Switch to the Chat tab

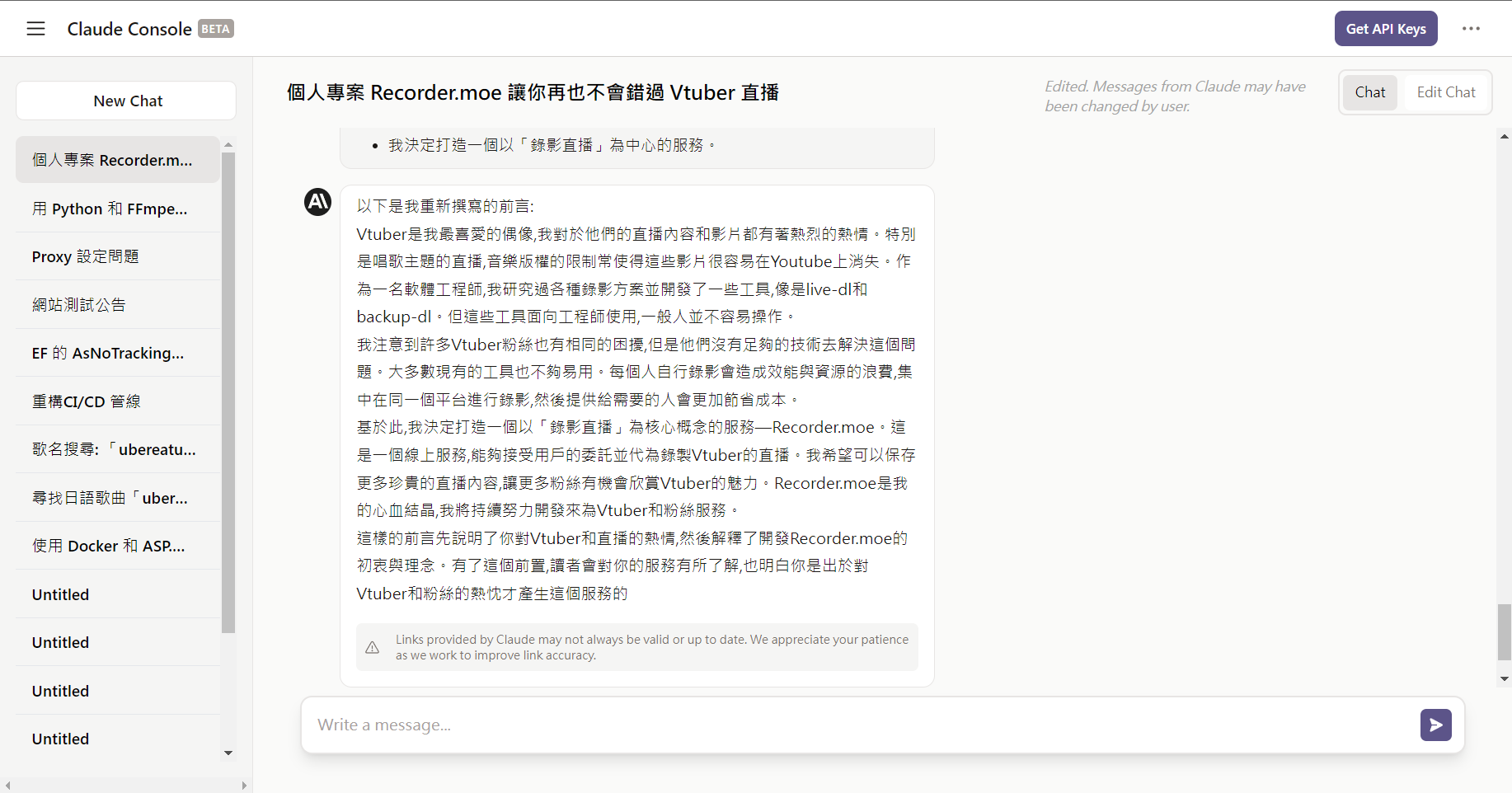[1369, 92]
